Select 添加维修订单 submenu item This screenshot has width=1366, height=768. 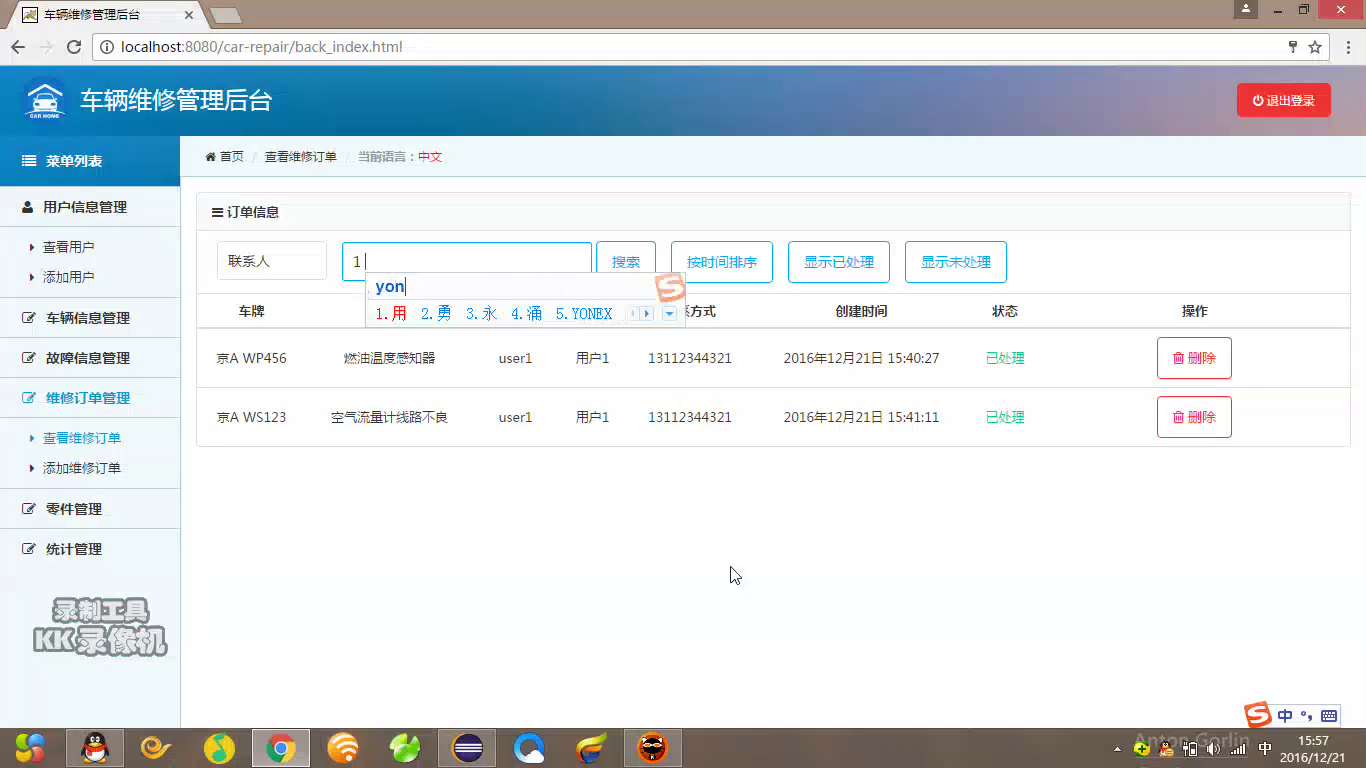click(82, 468)
